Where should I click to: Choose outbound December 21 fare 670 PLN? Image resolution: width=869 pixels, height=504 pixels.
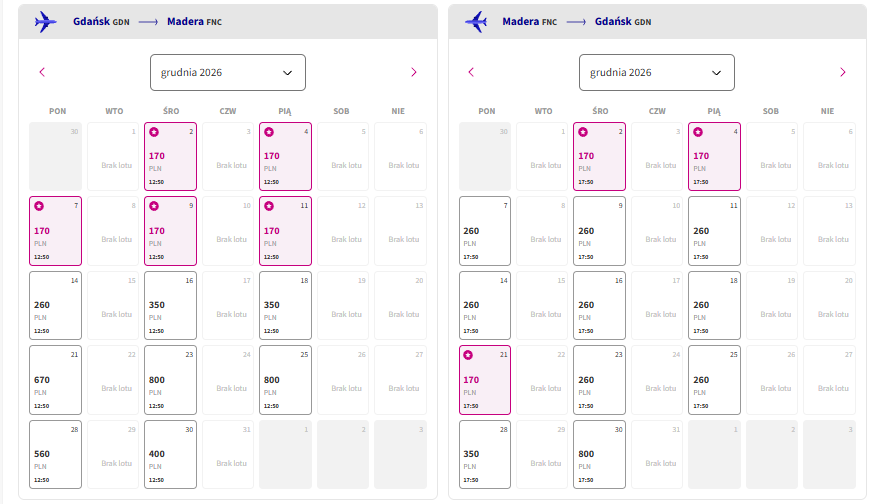pyautogui.click(x=55, y=380)
